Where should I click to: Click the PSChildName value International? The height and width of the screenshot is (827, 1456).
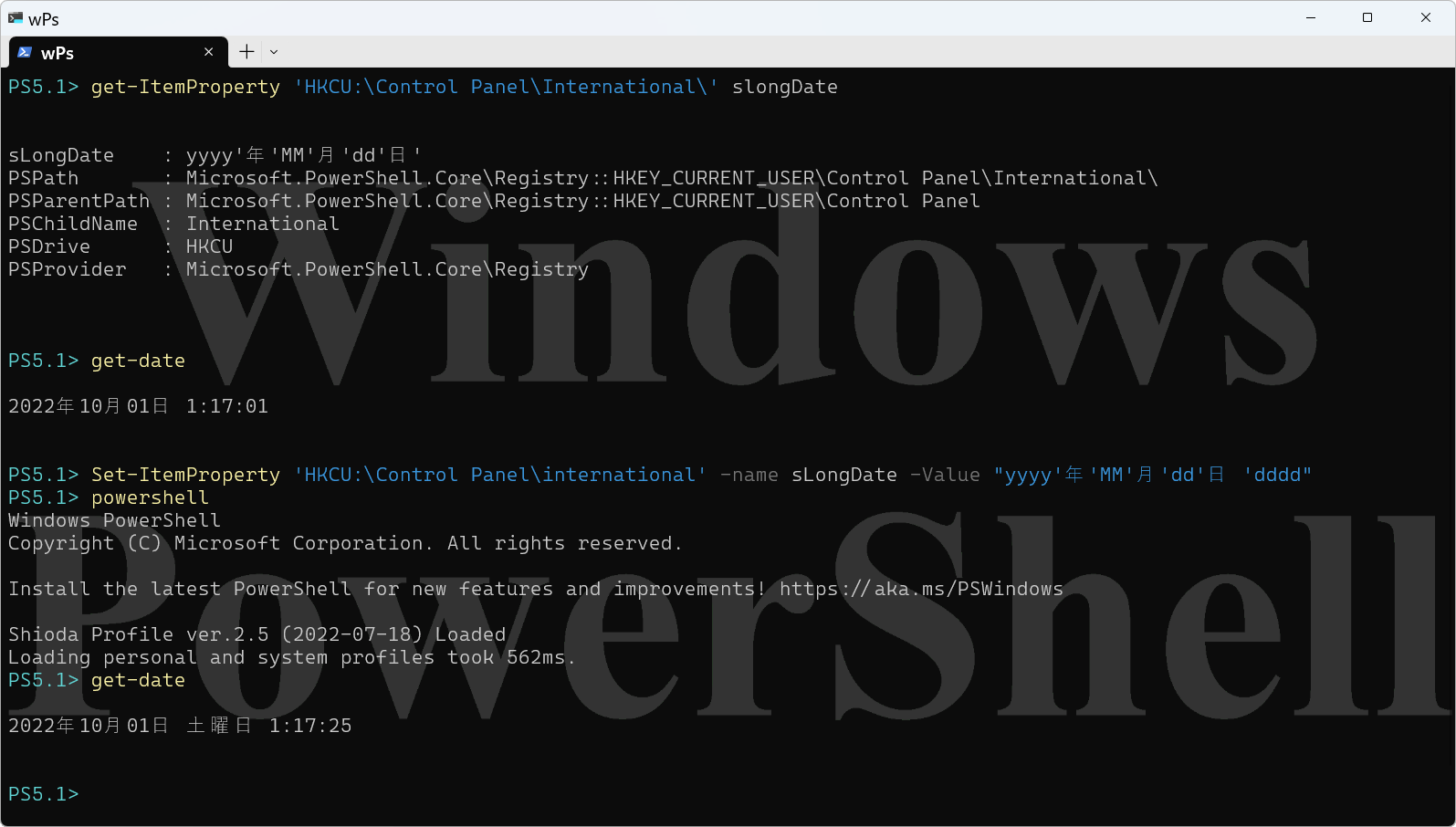coord(263,224)
